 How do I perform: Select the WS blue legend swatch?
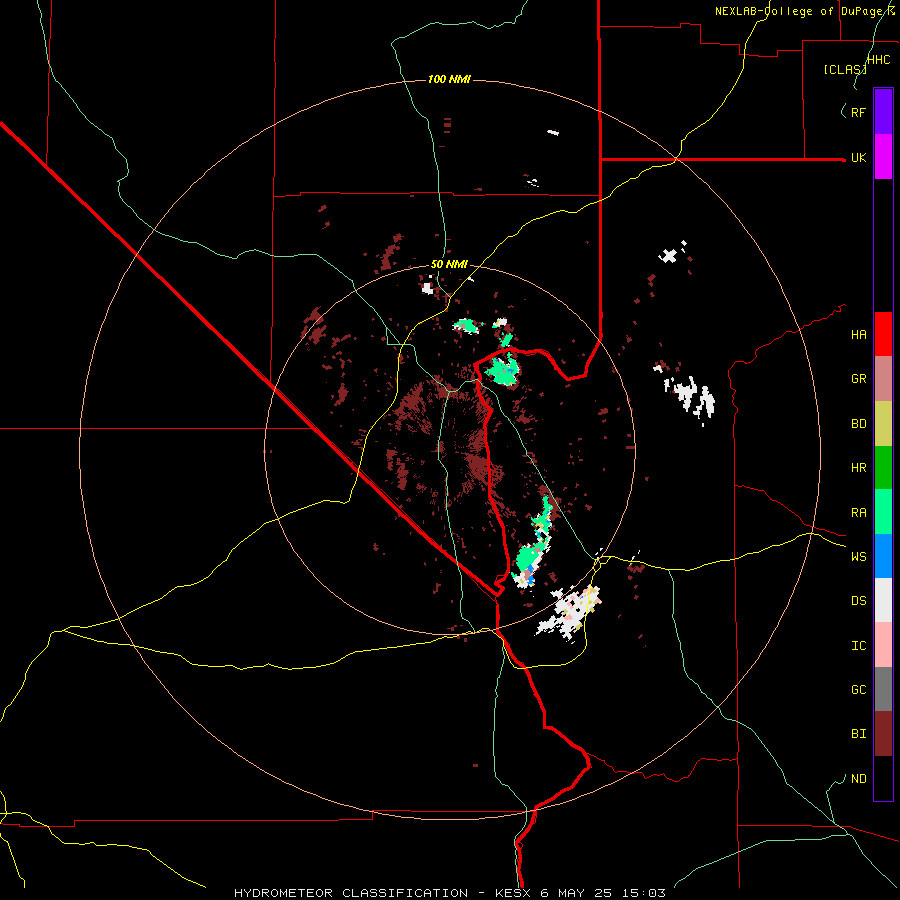pyautogui.click(x=883, y=556)
